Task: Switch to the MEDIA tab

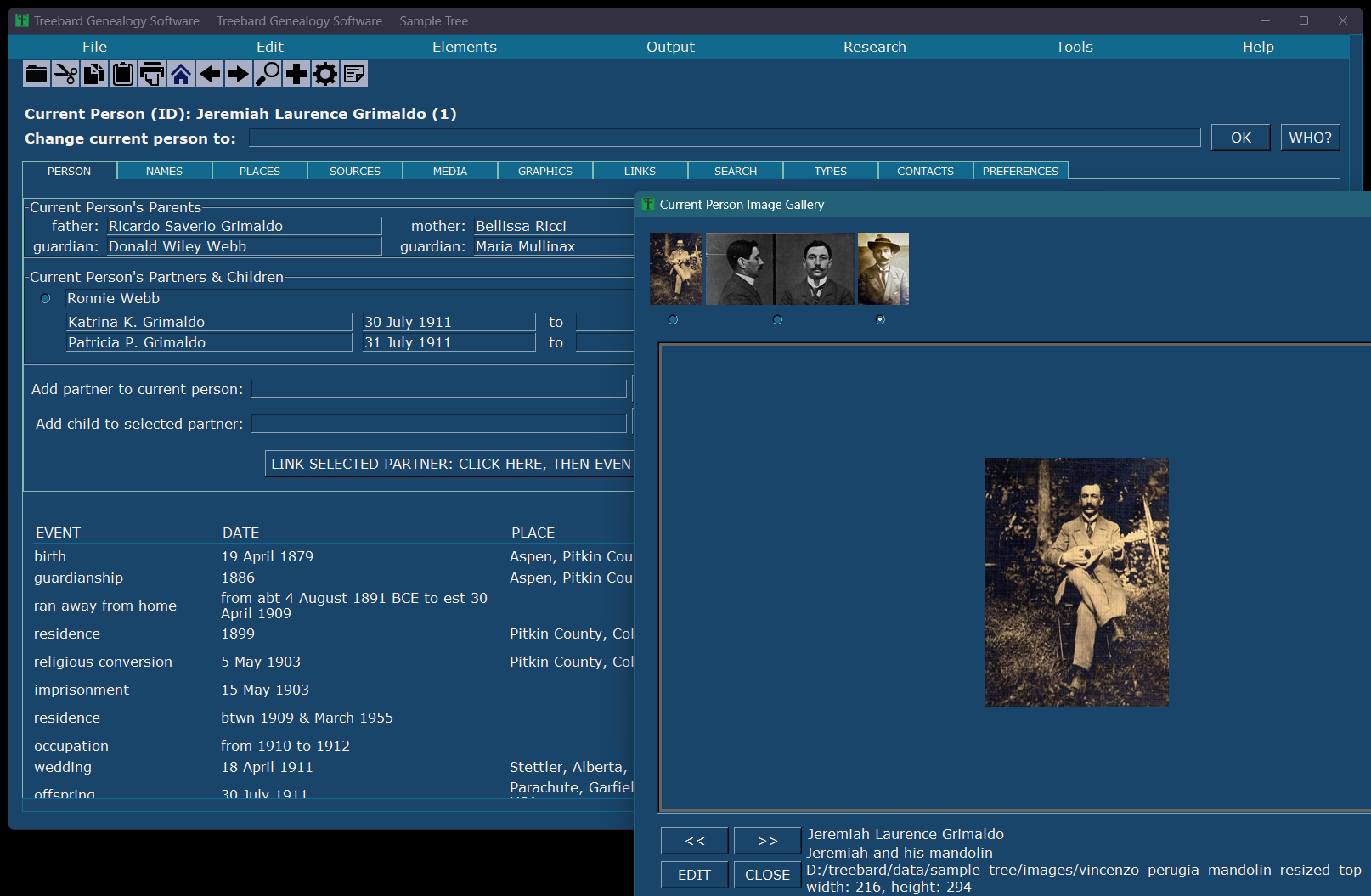Action: (x=450, y=171)
